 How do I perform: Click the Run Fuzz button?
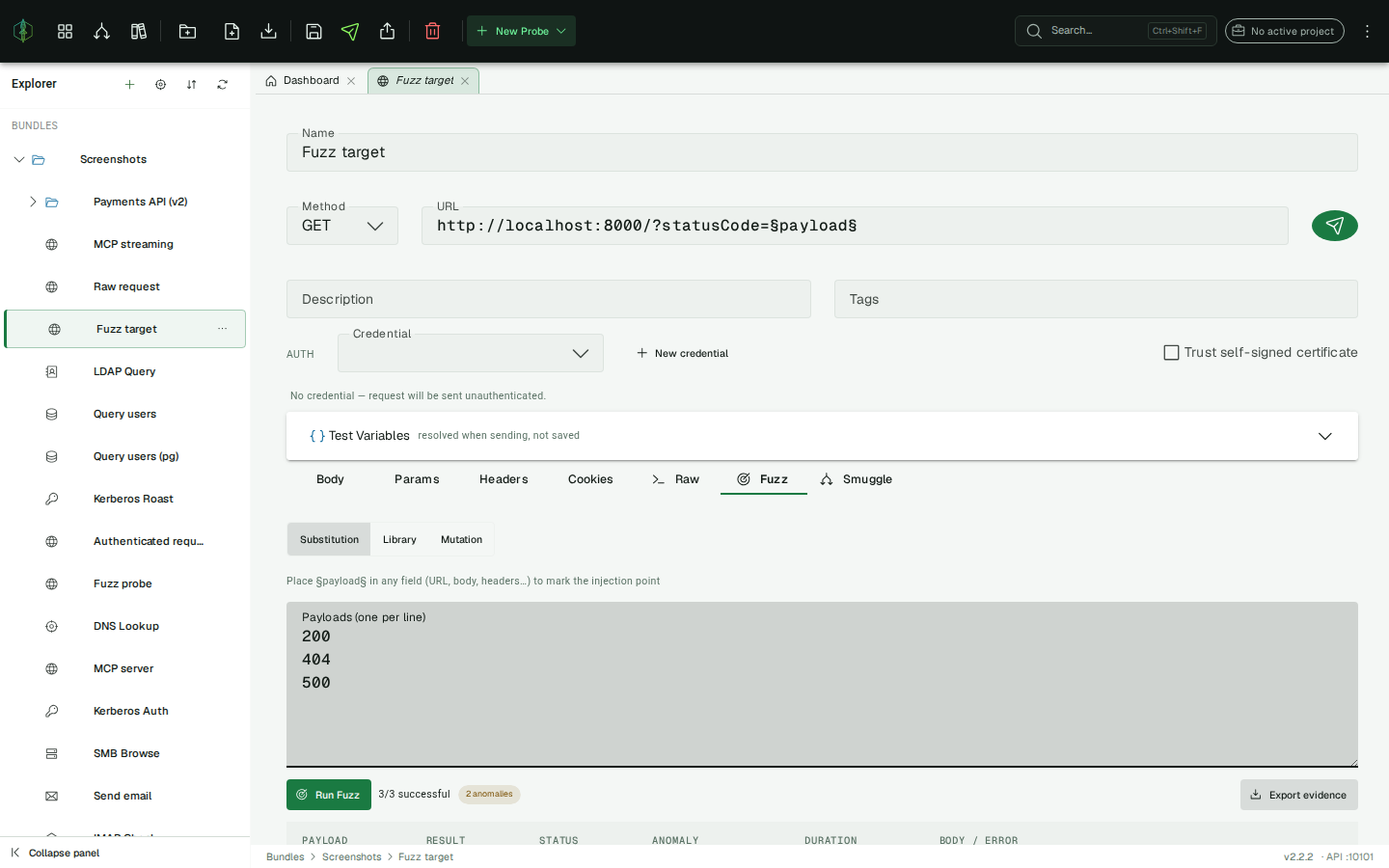coord(329,795)
